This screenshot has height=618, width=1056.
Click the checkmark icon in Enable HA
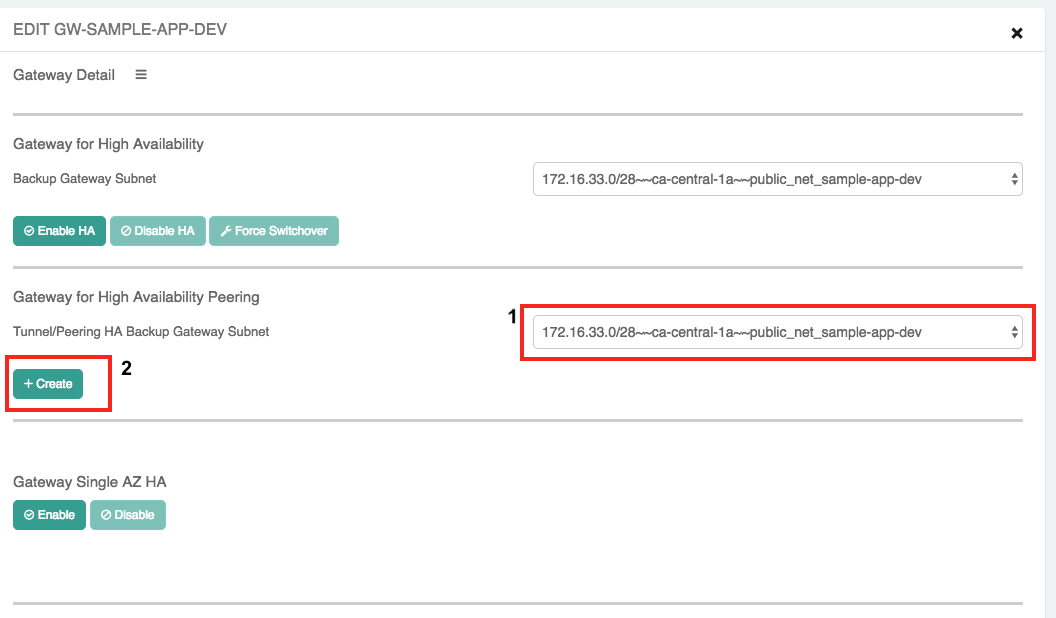(29, 231)
